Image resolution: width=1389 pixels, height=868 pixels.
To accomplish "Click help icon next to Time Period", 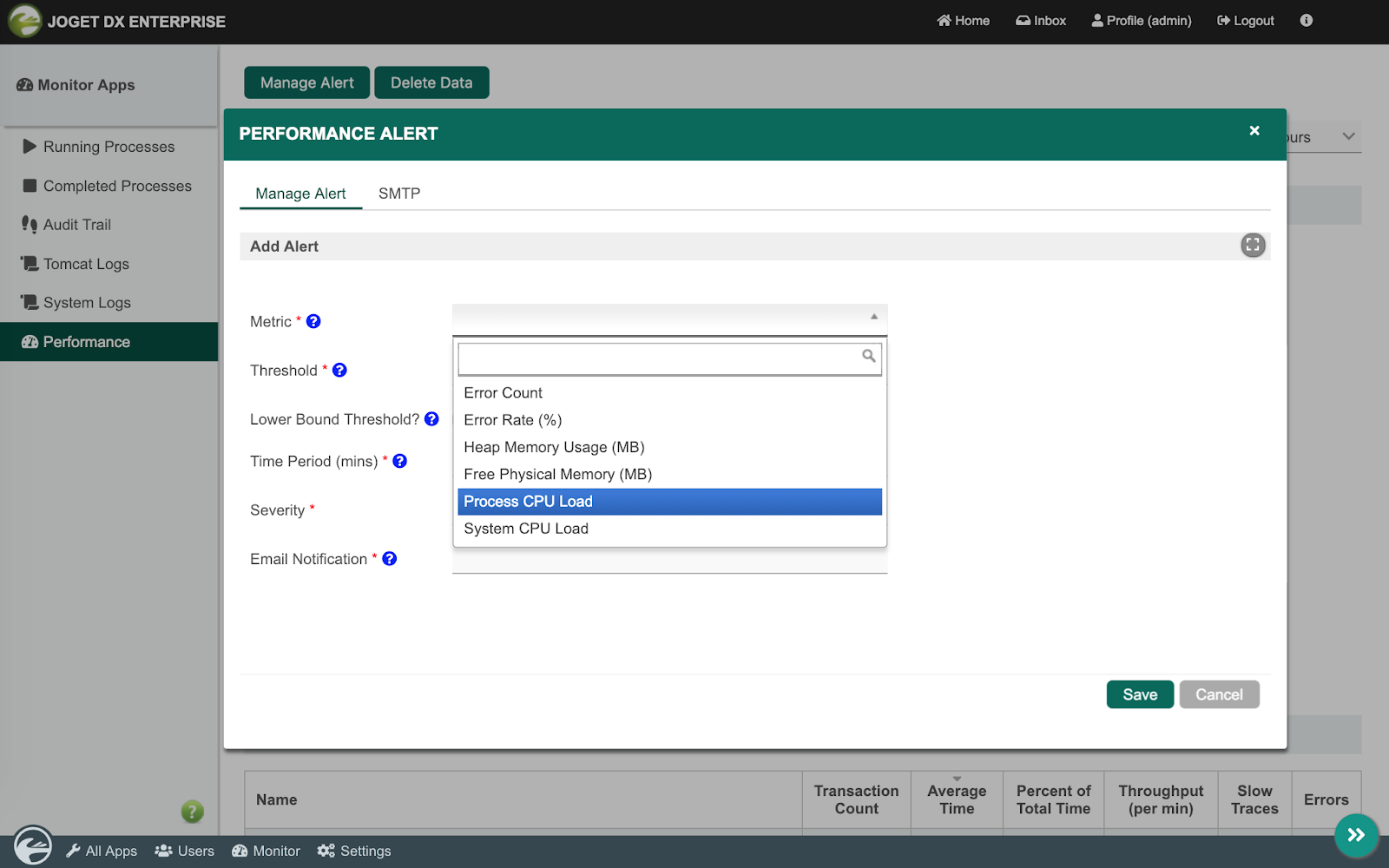I will (400, 461).
